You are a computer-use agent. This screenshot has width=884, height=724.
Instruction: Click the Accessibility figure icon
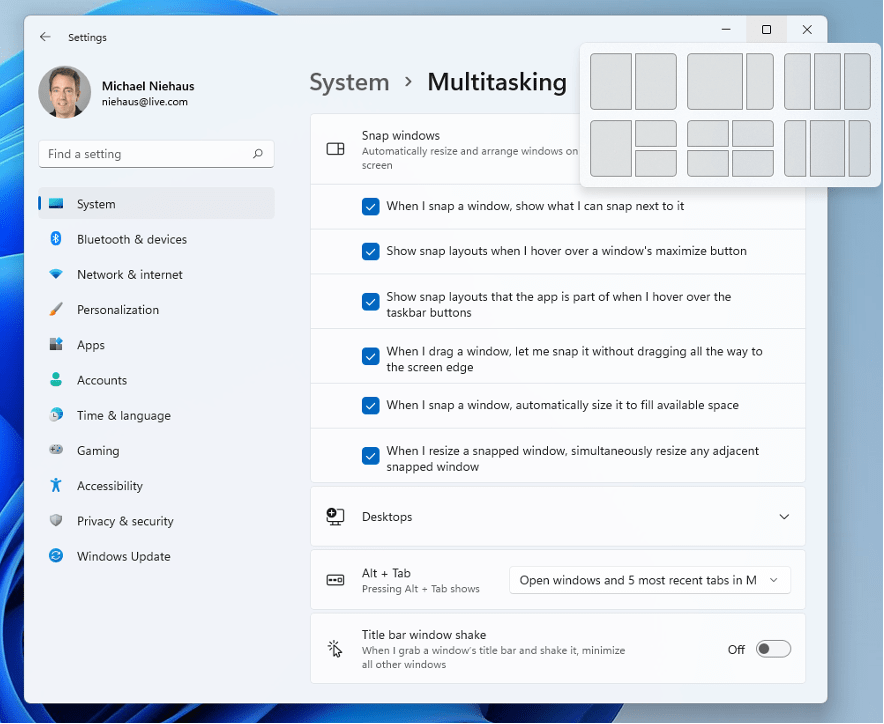56,486
